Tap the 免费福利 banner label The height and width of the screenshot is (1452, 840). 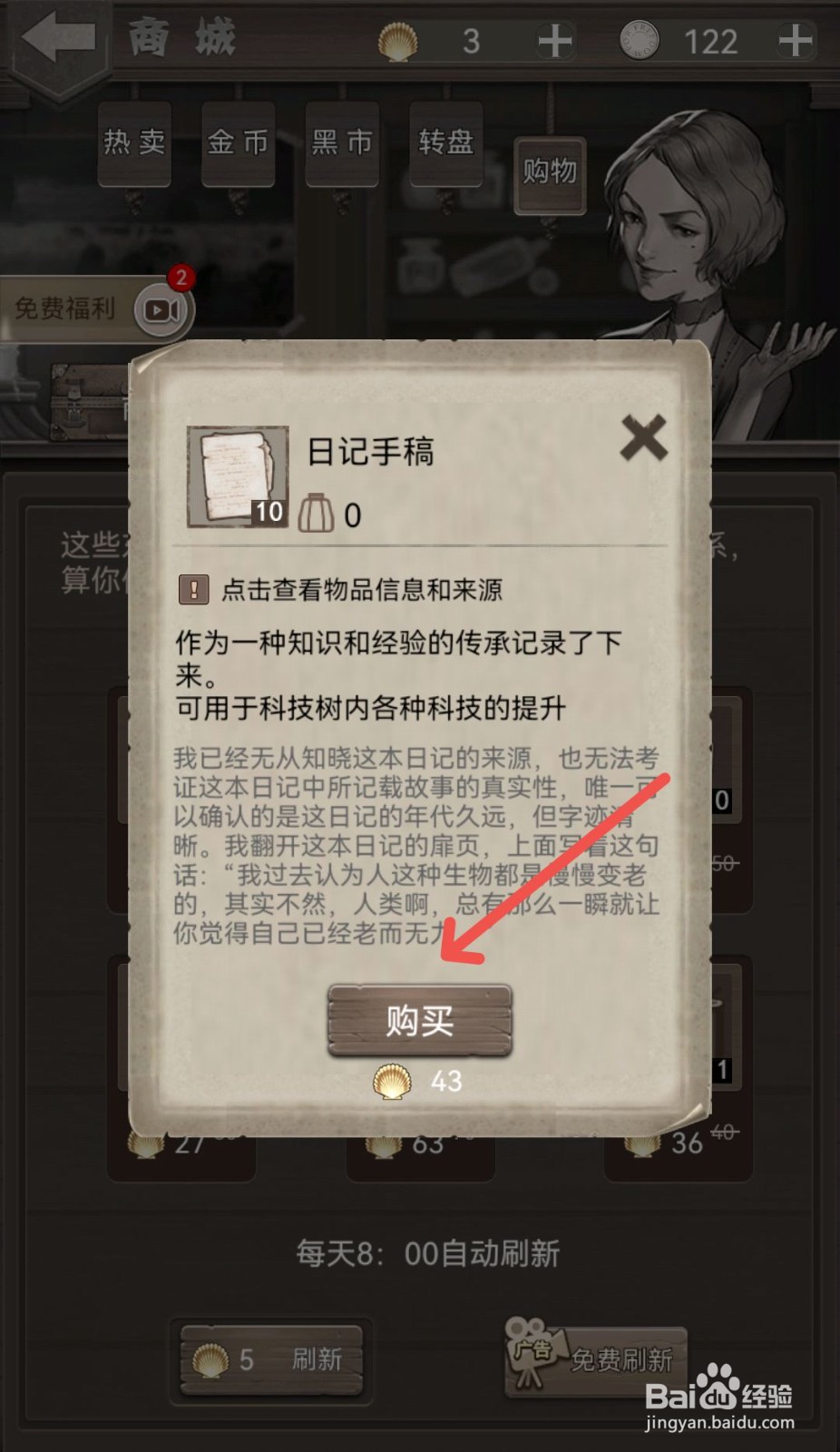[65, 309]
